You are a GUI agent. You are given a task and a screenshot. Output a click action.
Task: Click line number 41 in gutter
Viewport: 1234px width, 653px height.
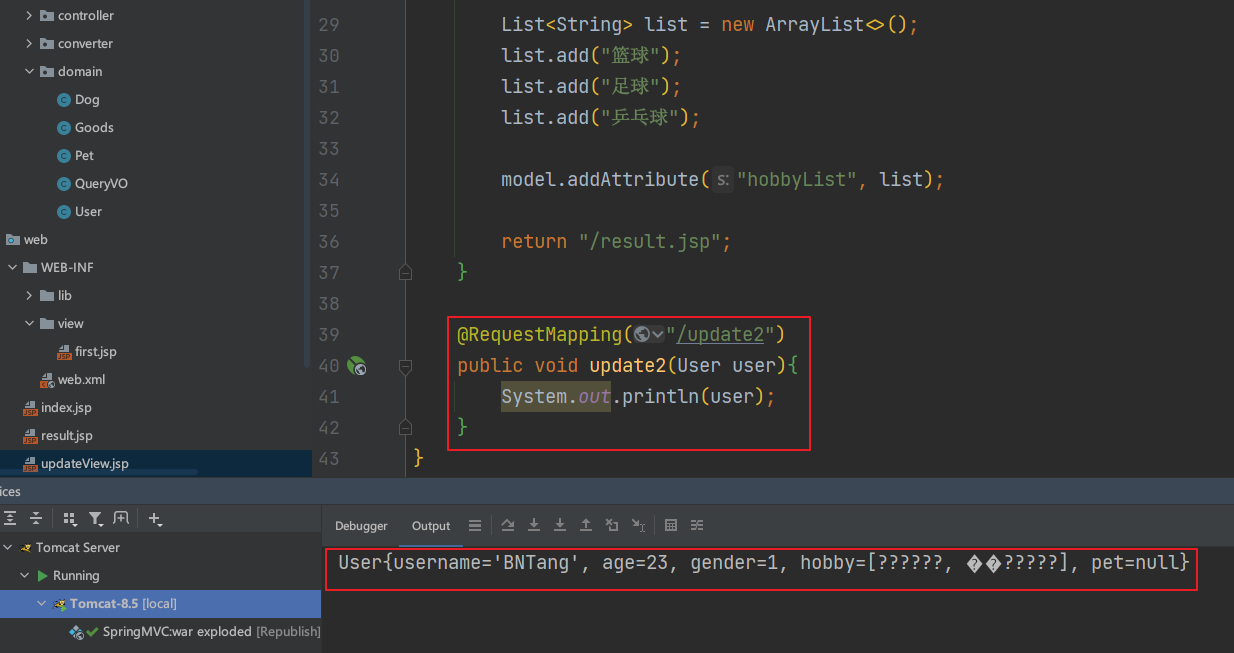tap(329, 397)
